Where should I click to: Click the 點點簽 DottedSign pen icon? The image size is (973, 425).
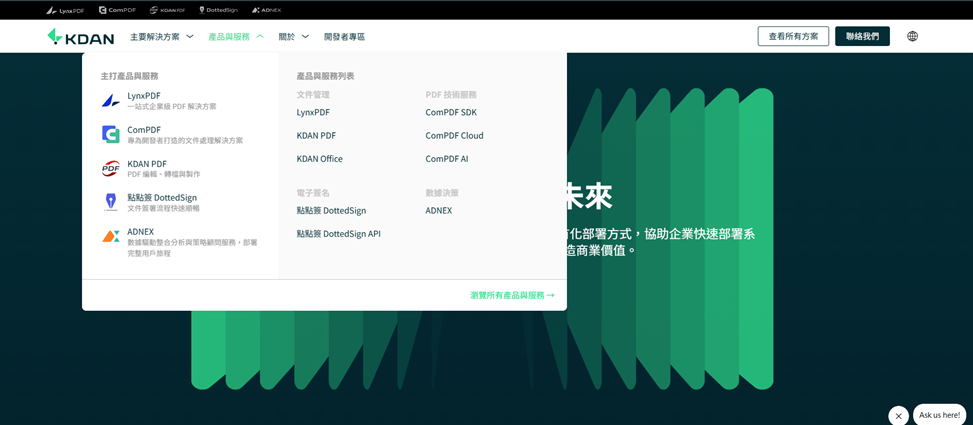110,202
